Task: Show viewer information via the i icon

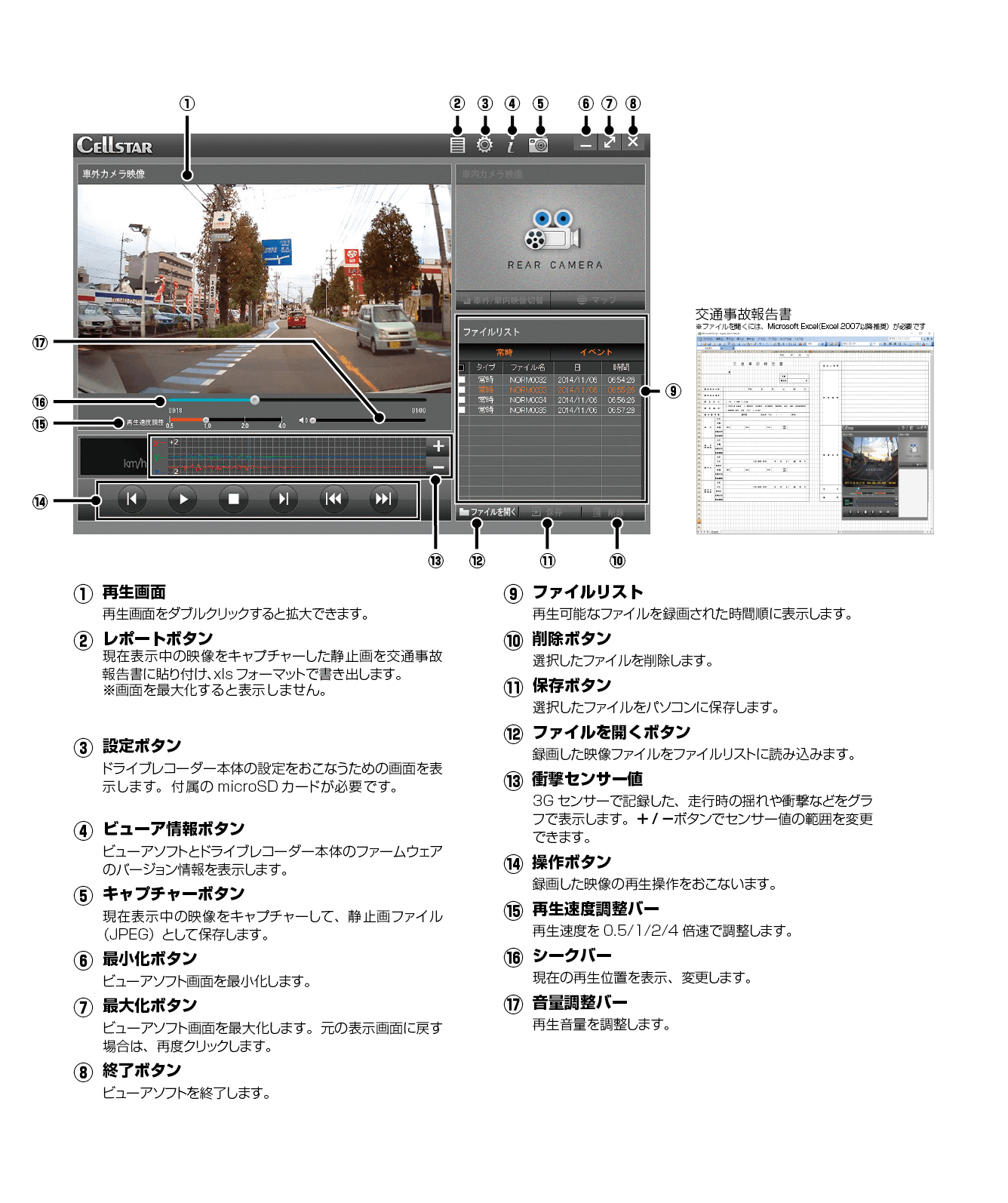Action: pos(512,145)
